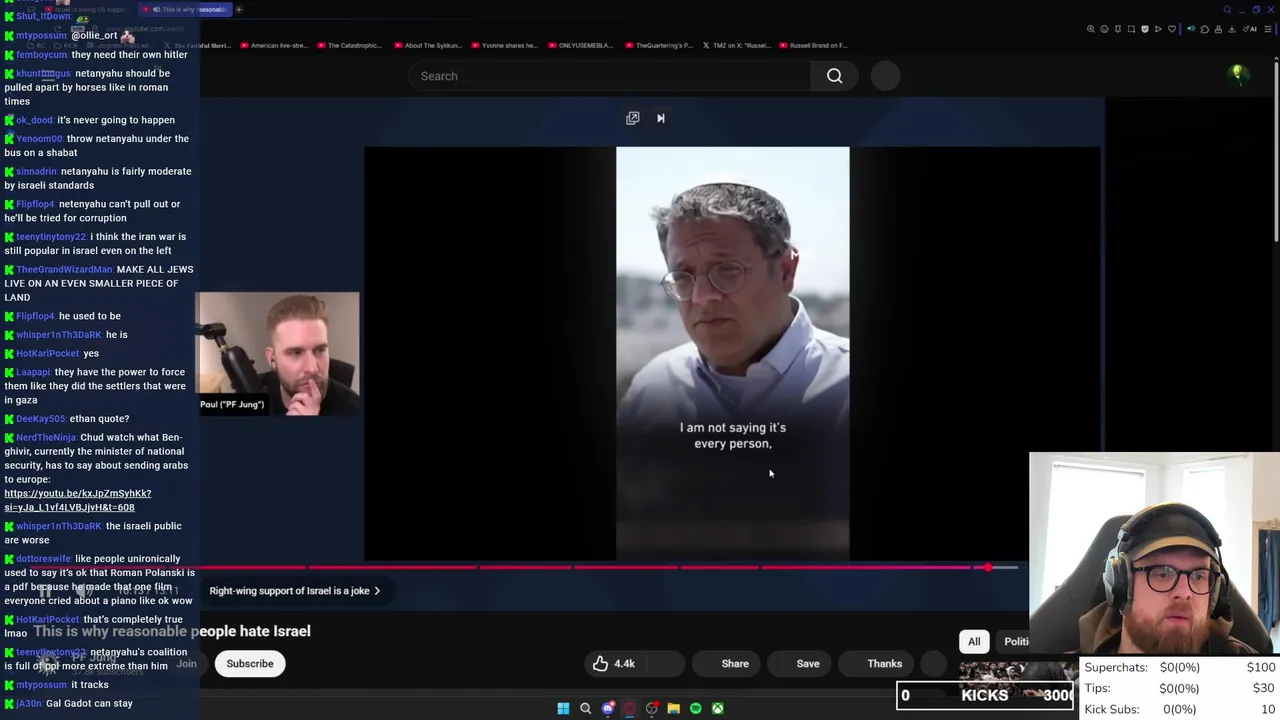Subscribe to the channel
The width and height of the screenshot is (1280, 720).
point(250,663)
